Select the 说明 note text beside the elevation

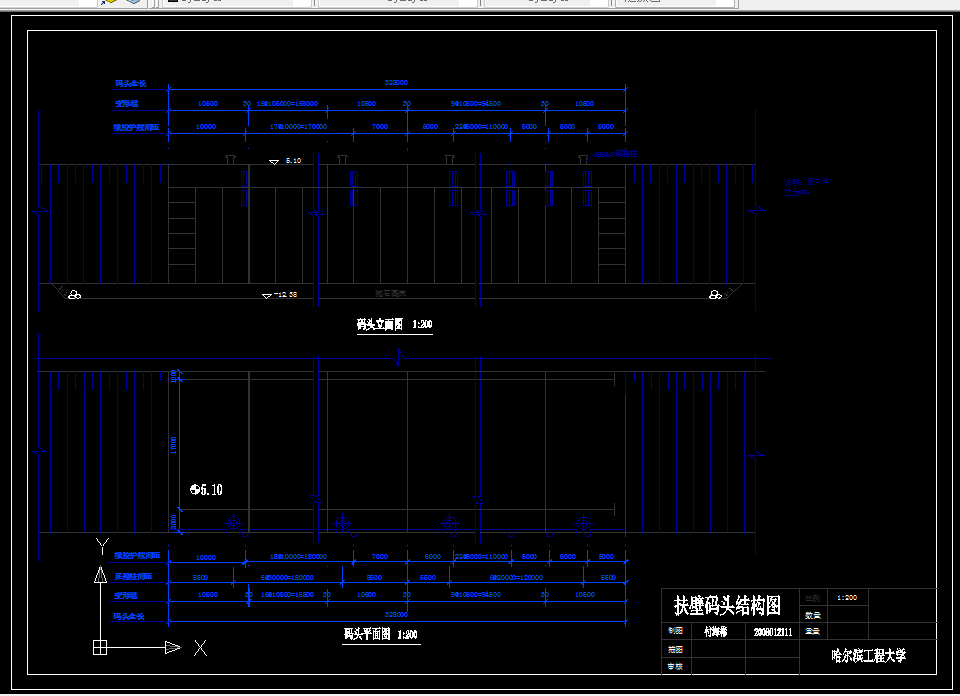pyautogui.click(x=807, y=187)
